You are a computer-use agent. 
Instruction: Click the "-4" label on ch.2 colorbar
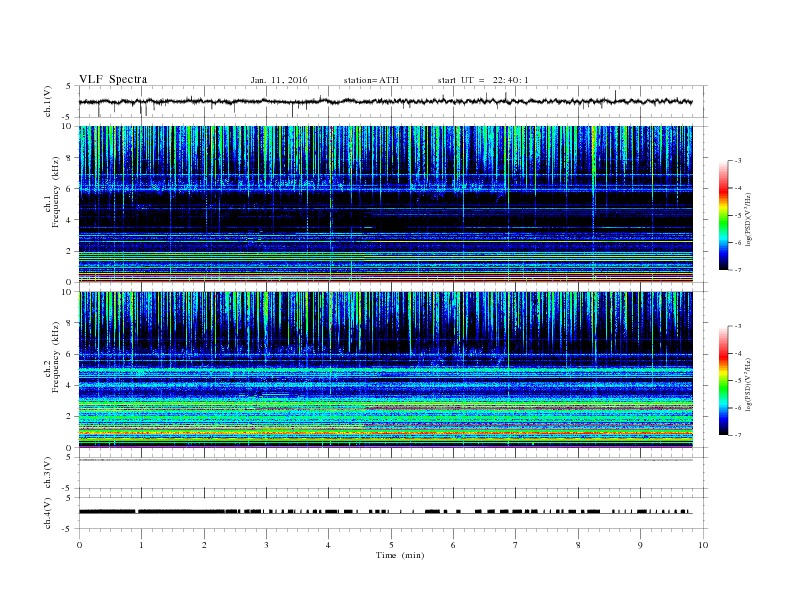[737, 353]
